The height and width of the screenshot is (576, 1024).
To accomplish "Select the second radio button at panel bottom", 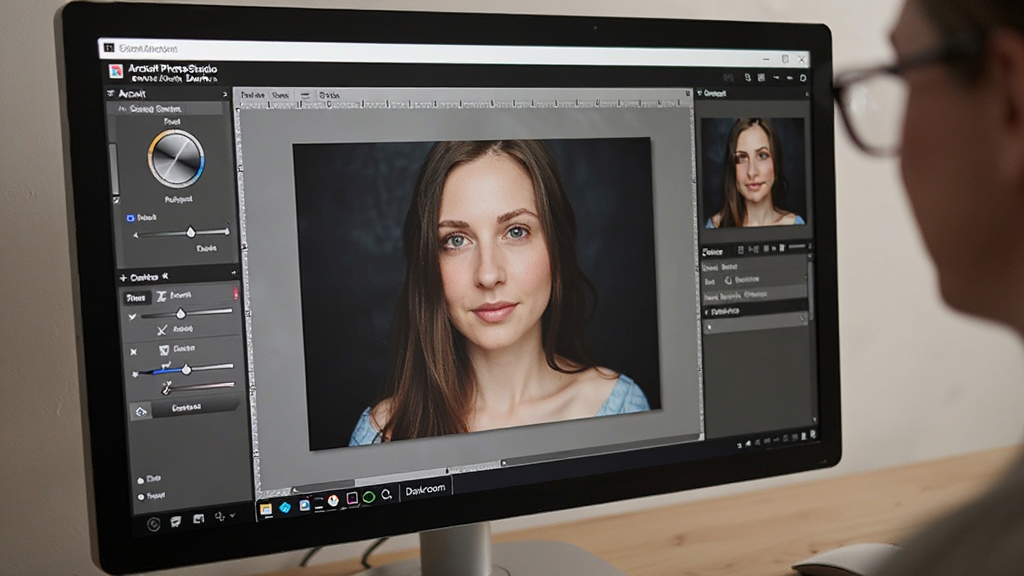I will pos(140,497).
